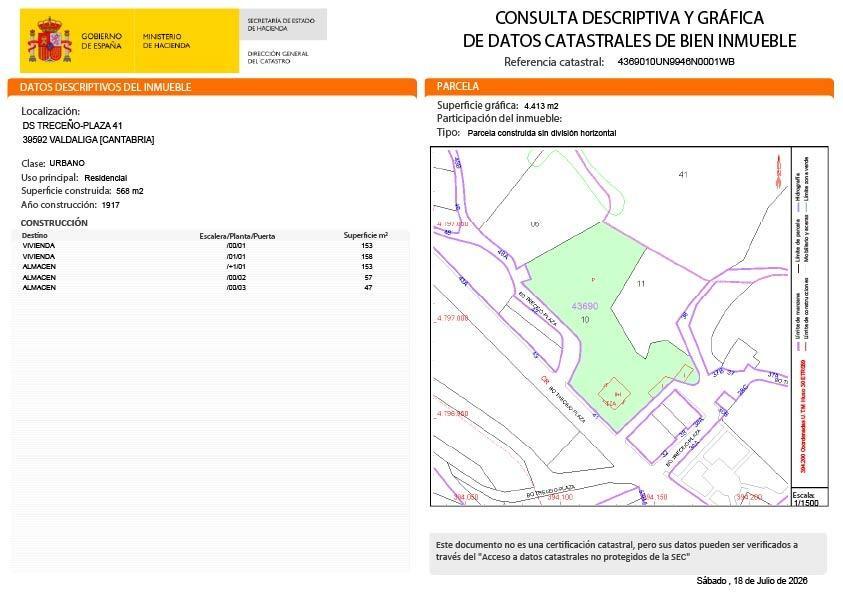Click coordinate label 394.100 on map
The width and height of the screenshot is (843, 595).
pos(560,497)
